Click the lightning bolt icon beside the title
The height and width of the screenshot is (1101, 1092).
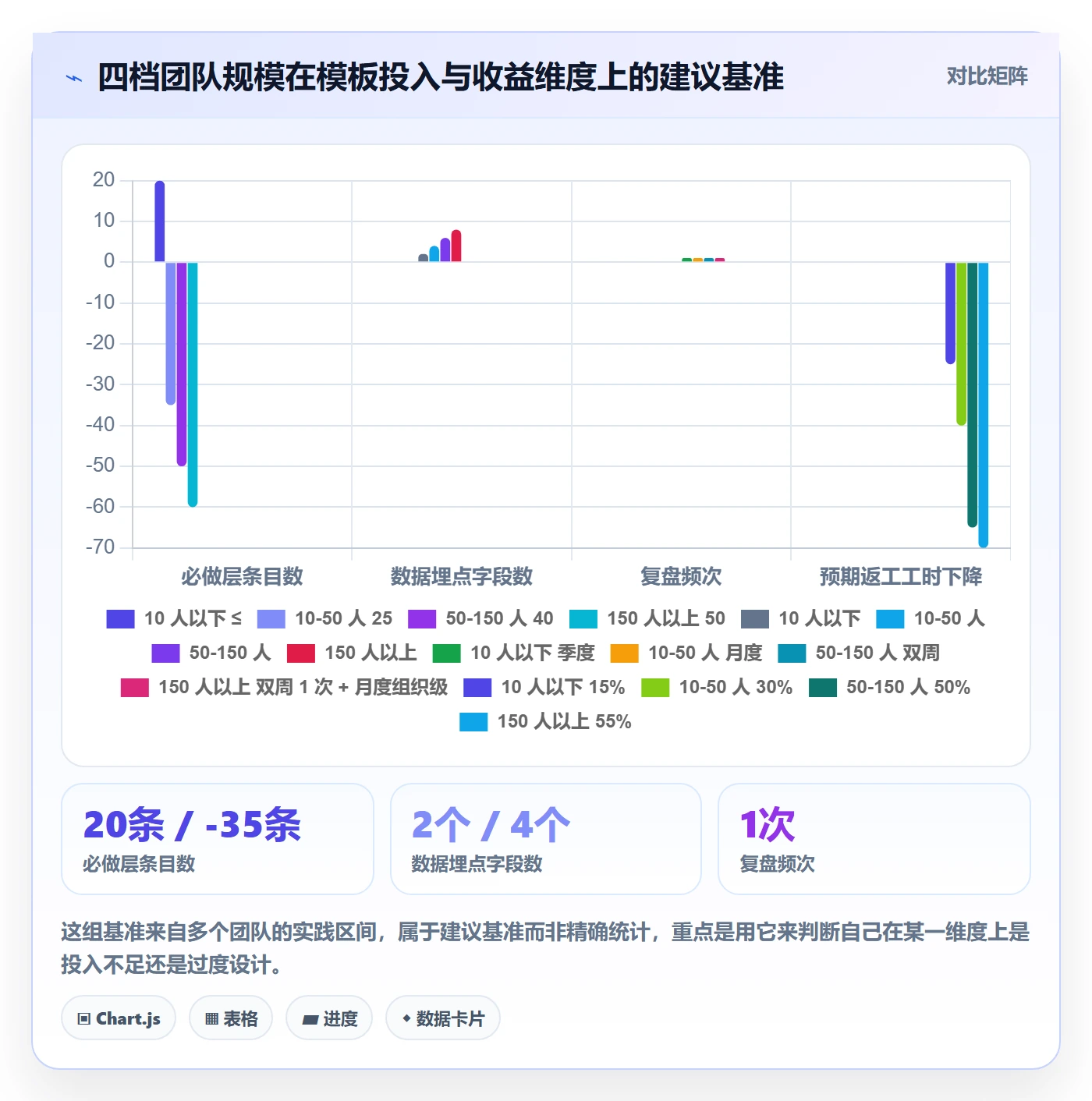[x=74, y=78]
